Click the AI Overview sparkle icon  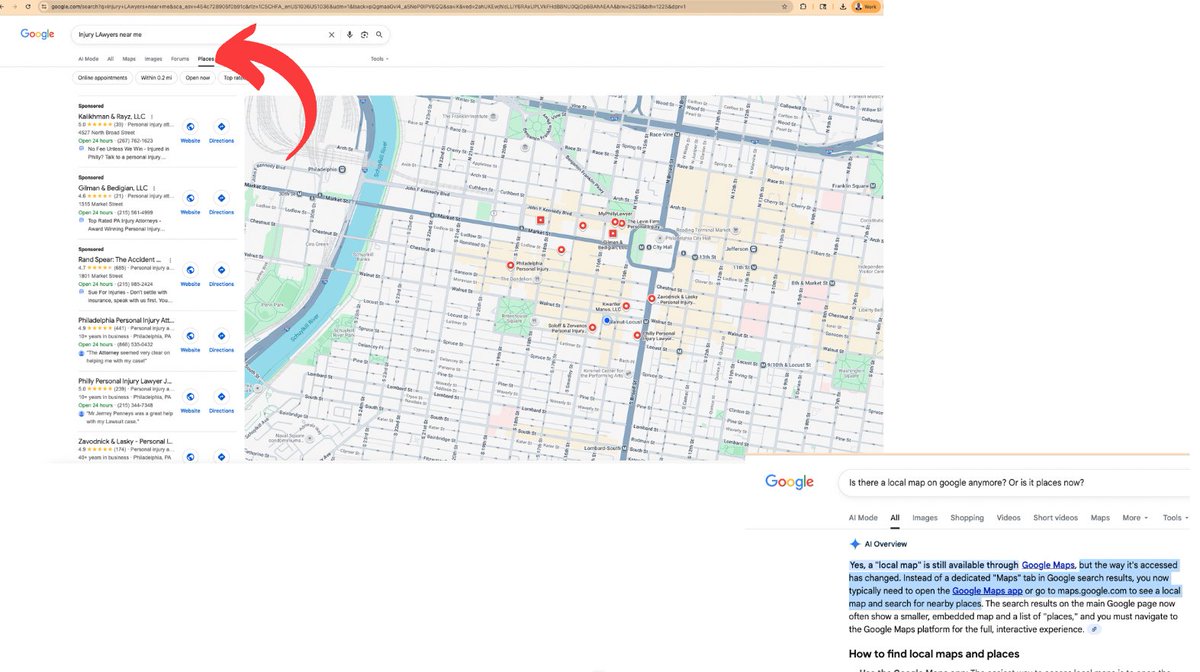(857, 543)
